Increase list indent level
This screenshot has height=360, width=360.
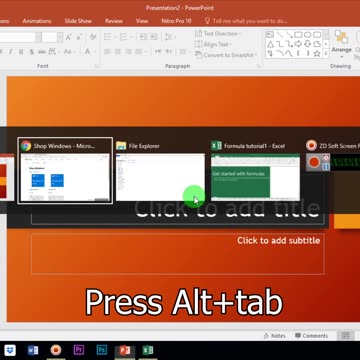154,37
